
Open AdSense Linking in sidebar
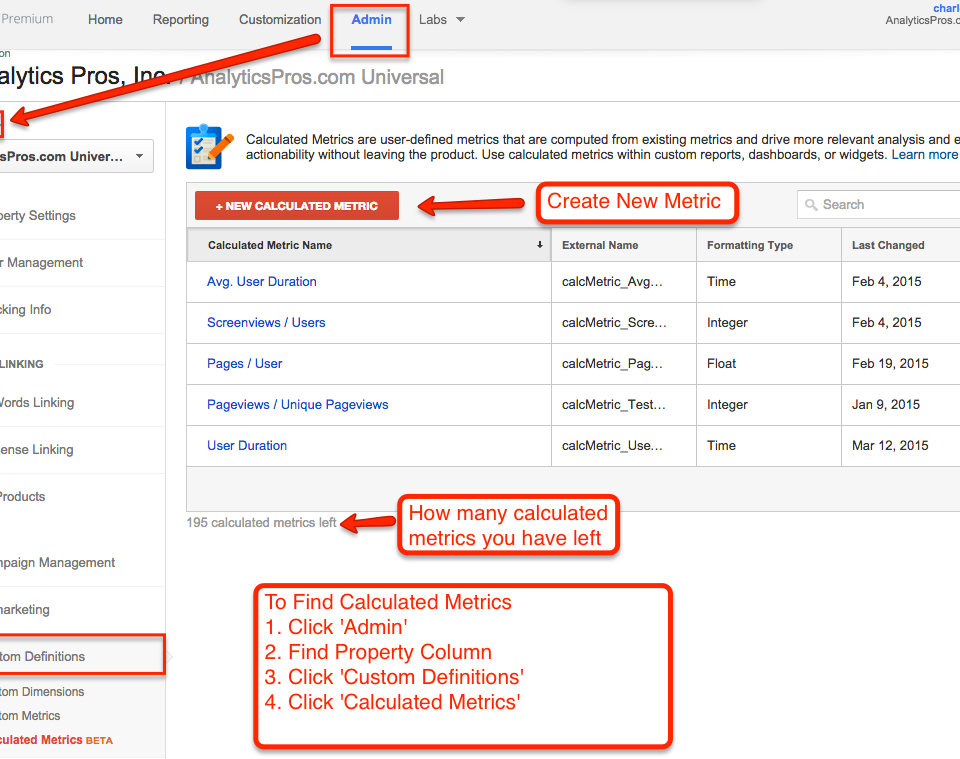pyautogui.click(x=36, y=450)
